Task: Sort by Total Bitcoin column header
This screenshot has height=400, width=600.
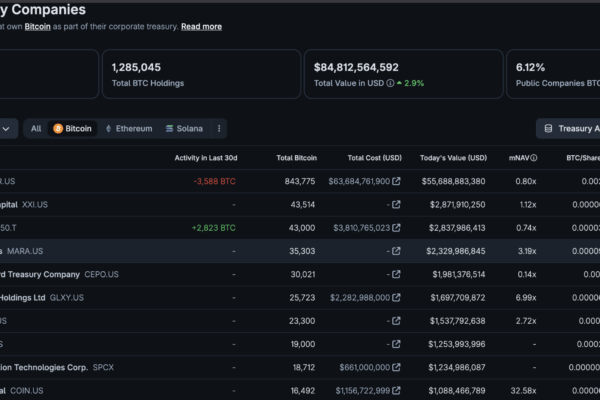Action: tap(297, 158)
